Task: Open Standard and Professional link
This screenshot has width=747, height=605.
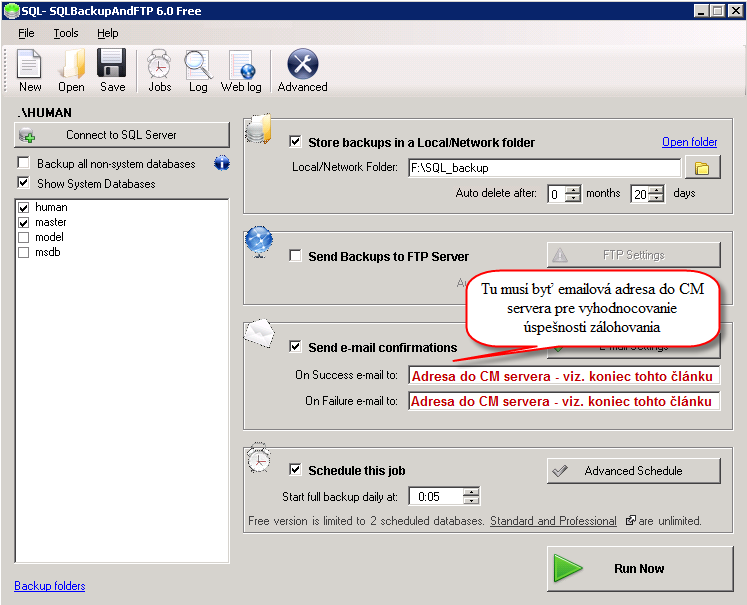Action: [553, 521]
